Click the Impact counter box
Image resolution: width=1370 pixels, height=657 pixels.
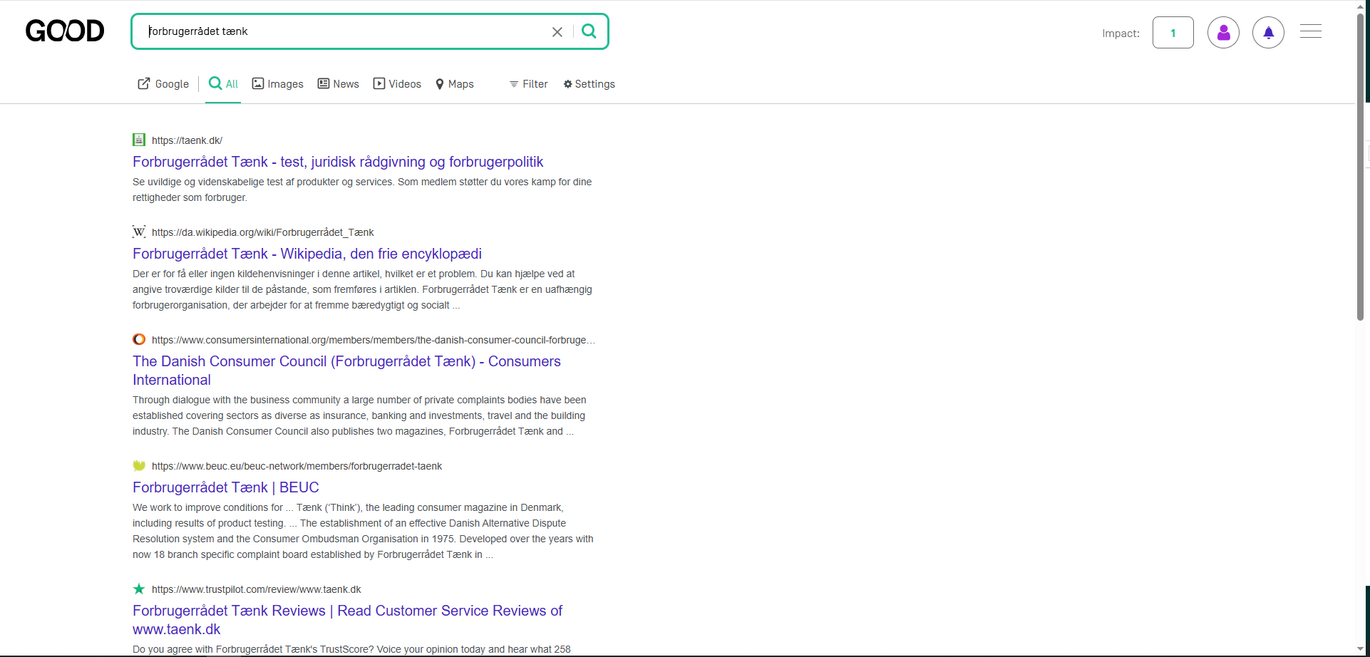1173,33
